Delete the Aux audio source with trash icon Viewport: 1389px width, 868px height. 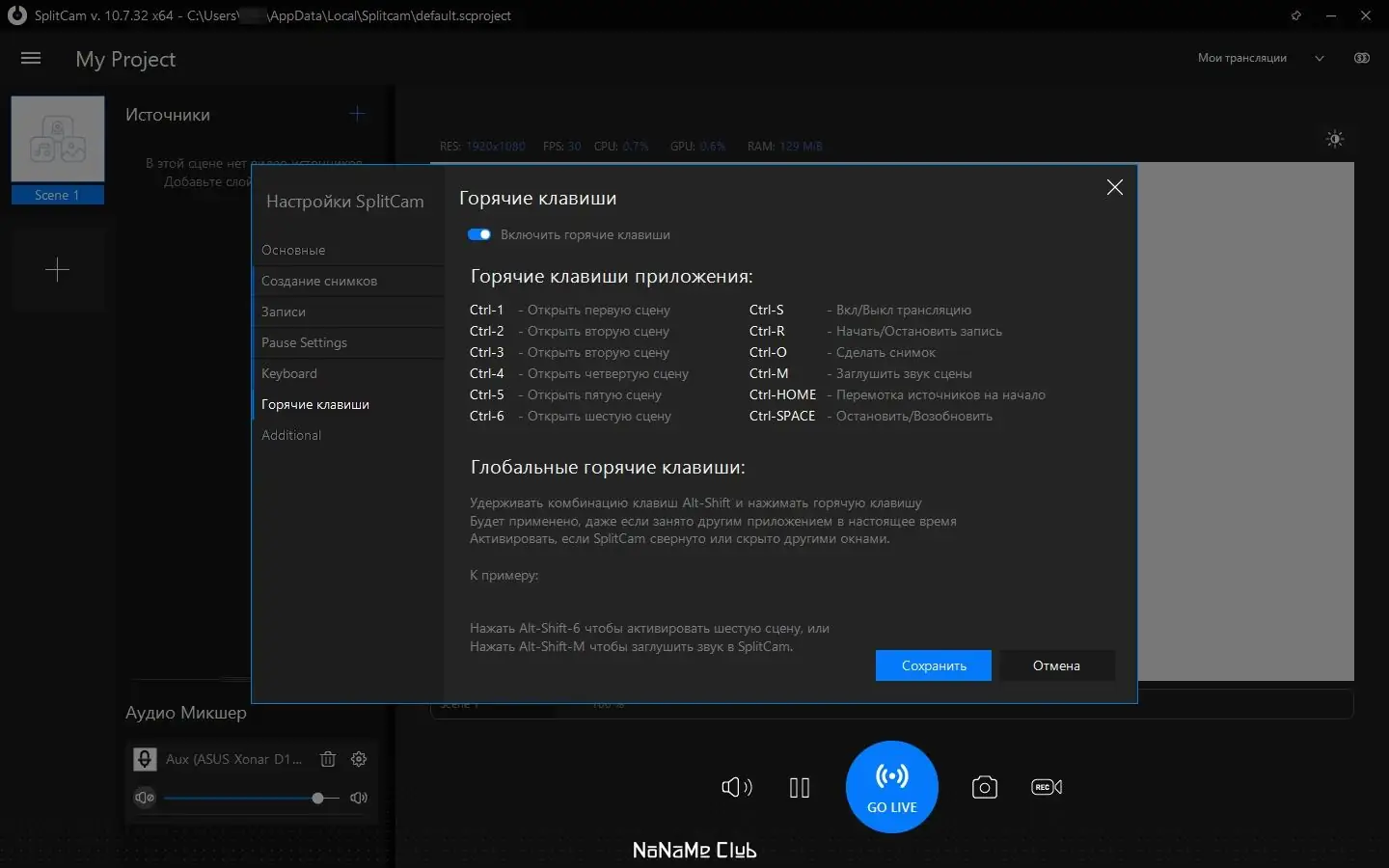[x=328, y=760]
